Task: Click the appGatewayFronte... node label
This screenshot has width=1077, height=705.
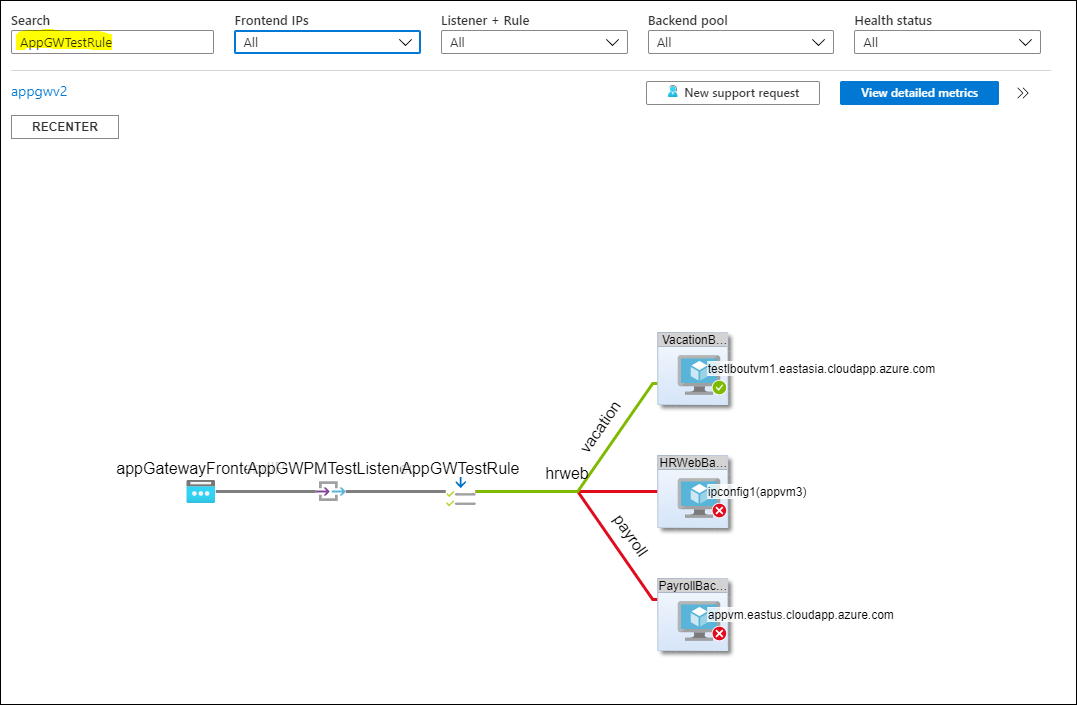Action: pos(181,469)
